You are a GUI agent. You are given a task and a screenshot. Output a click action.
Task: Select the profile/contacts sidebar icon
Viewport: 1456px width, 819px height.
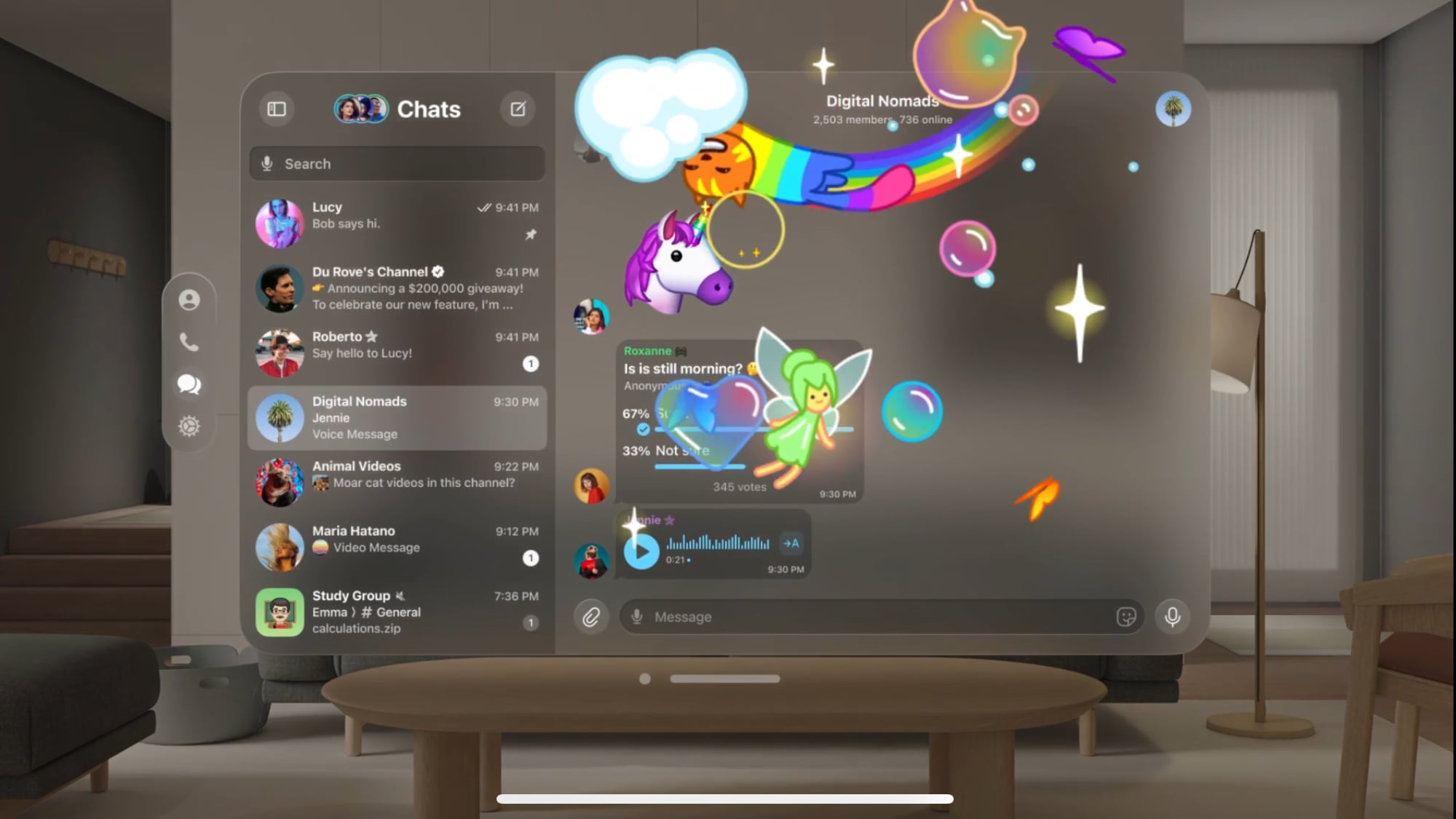189,300
